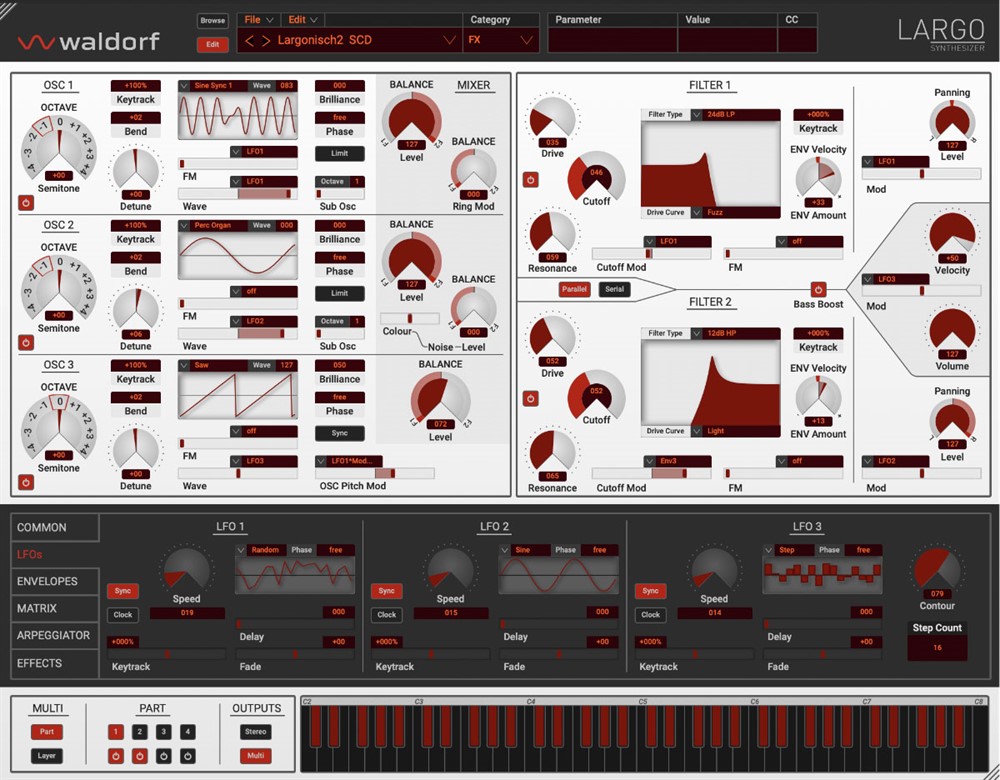Viewport: 1000px width, 780px height.
Task: Click the Browse button
Action: click(212, 21)
